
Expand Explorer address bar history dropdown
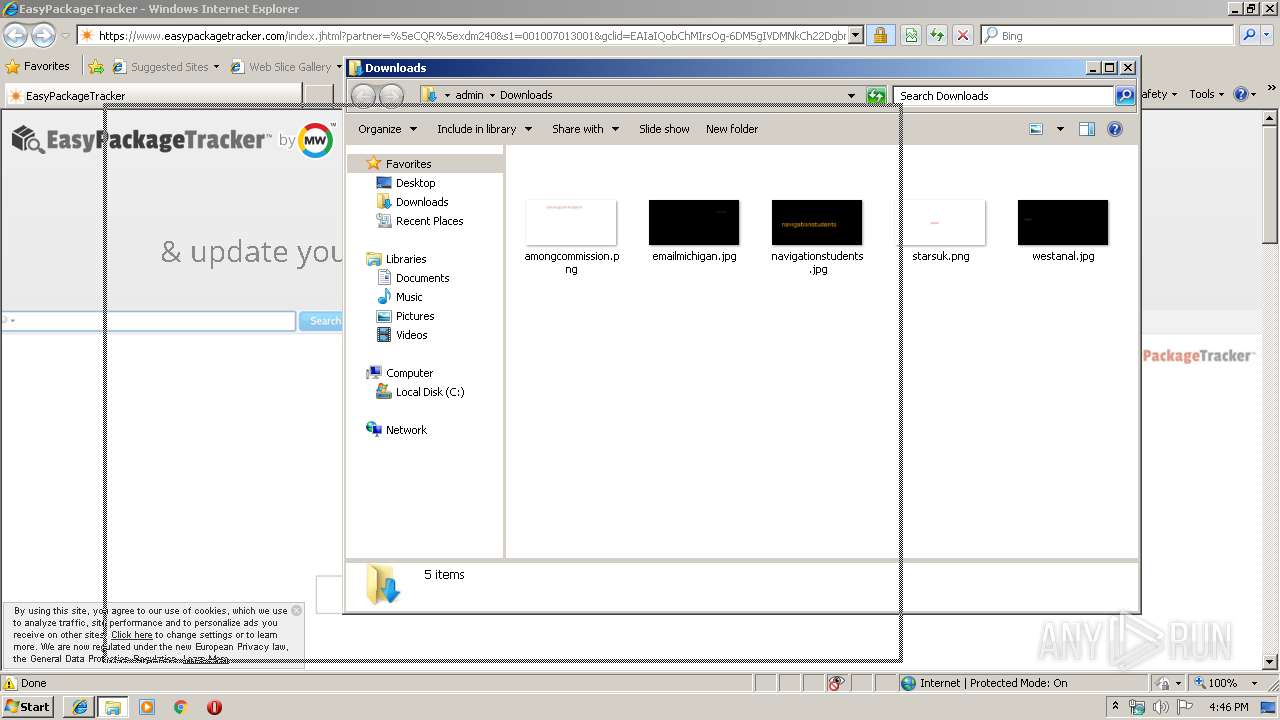pos(851,96)
